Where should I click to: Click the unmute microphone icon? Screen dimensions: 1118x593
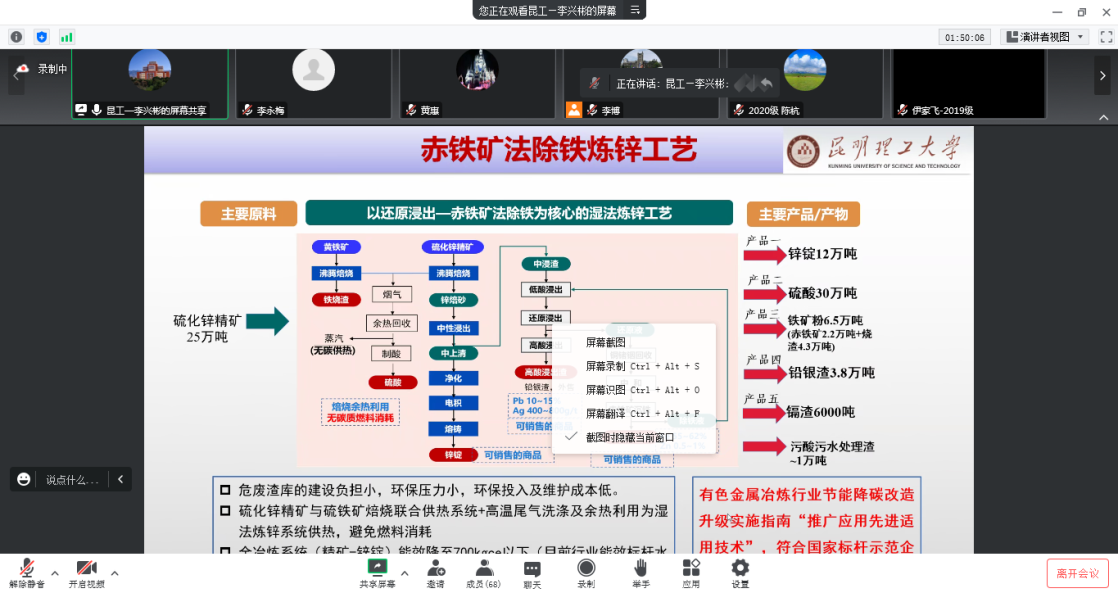(x=27, y=568)
